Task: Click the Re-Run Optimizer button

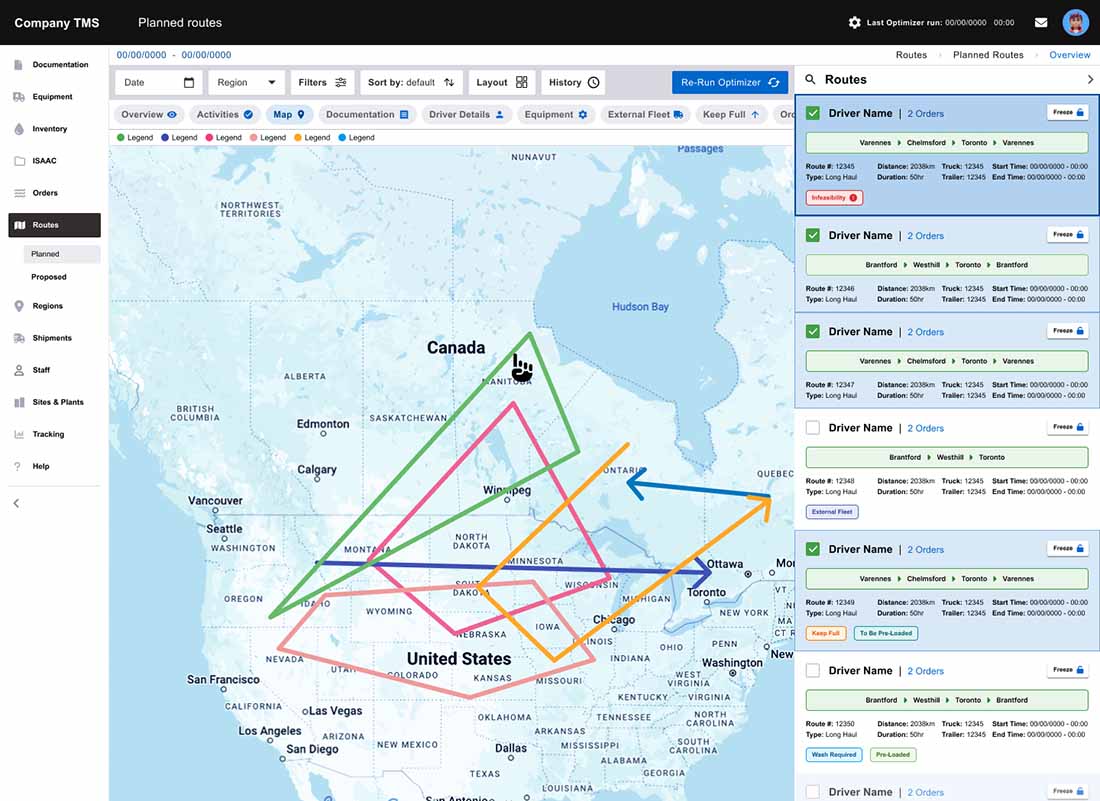Action: tap(730, 83)
